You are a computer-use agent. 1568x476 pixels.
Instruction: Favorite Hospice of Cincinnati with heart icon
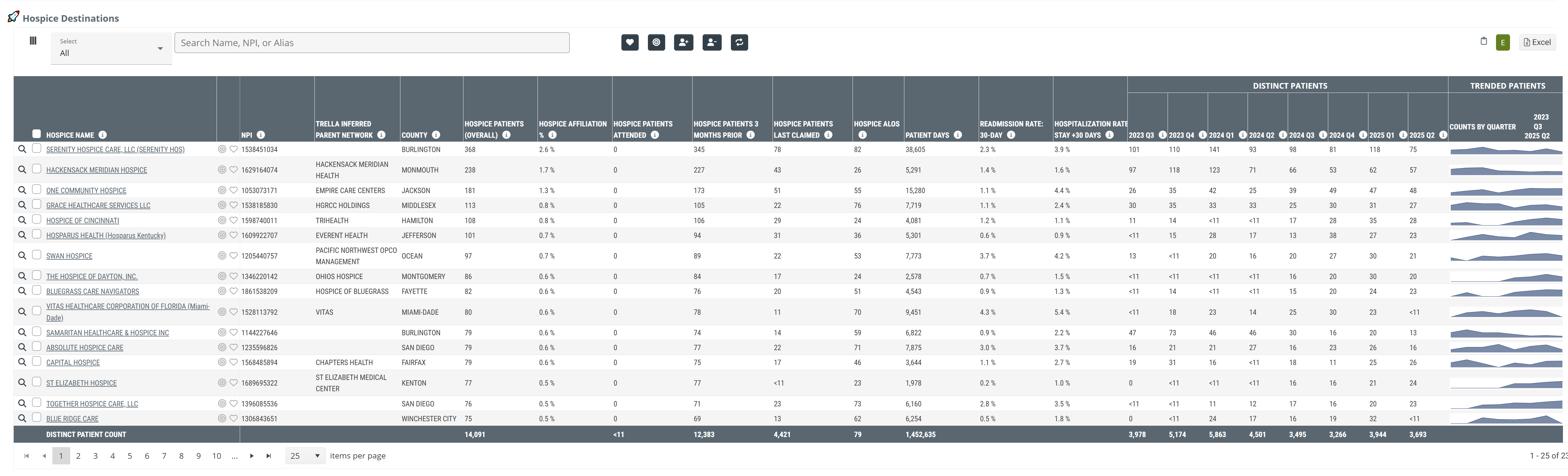(x=233, y=220)
